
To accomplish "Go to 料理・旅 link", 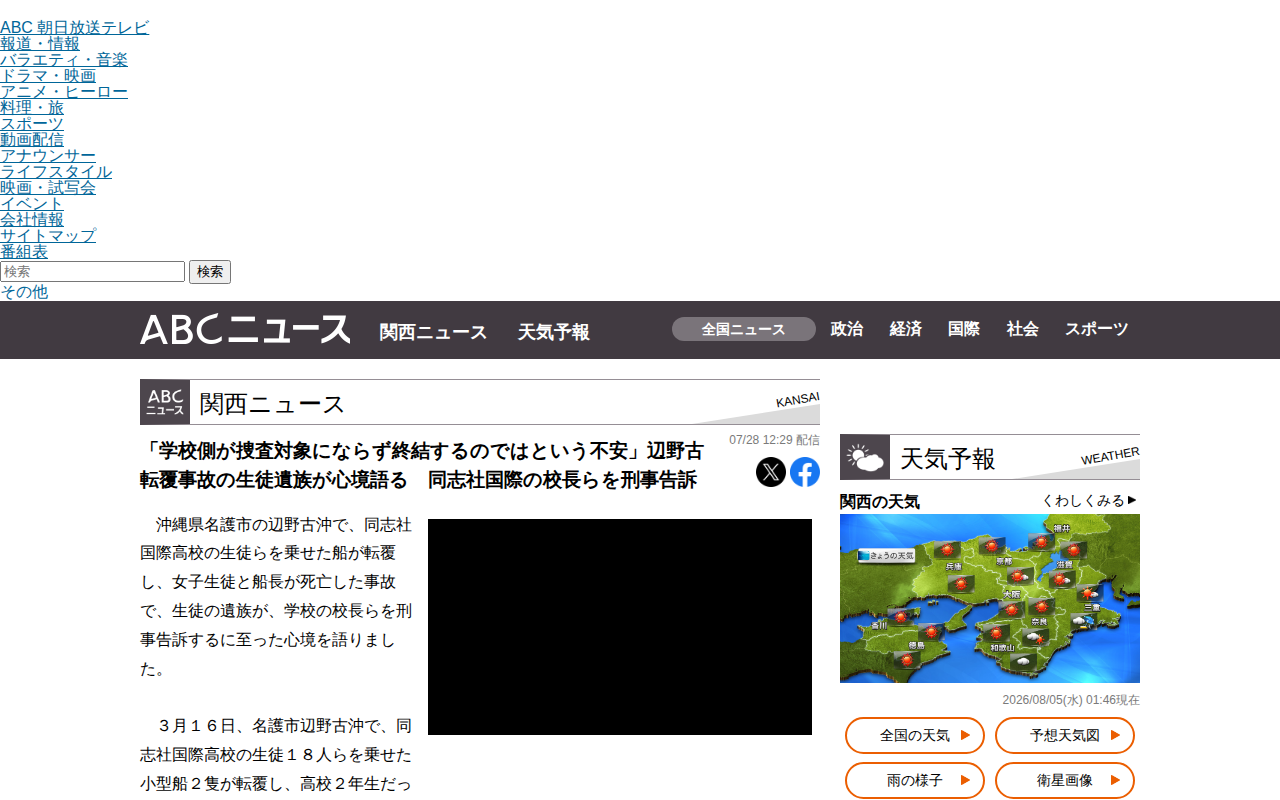I will click(32, 108).
